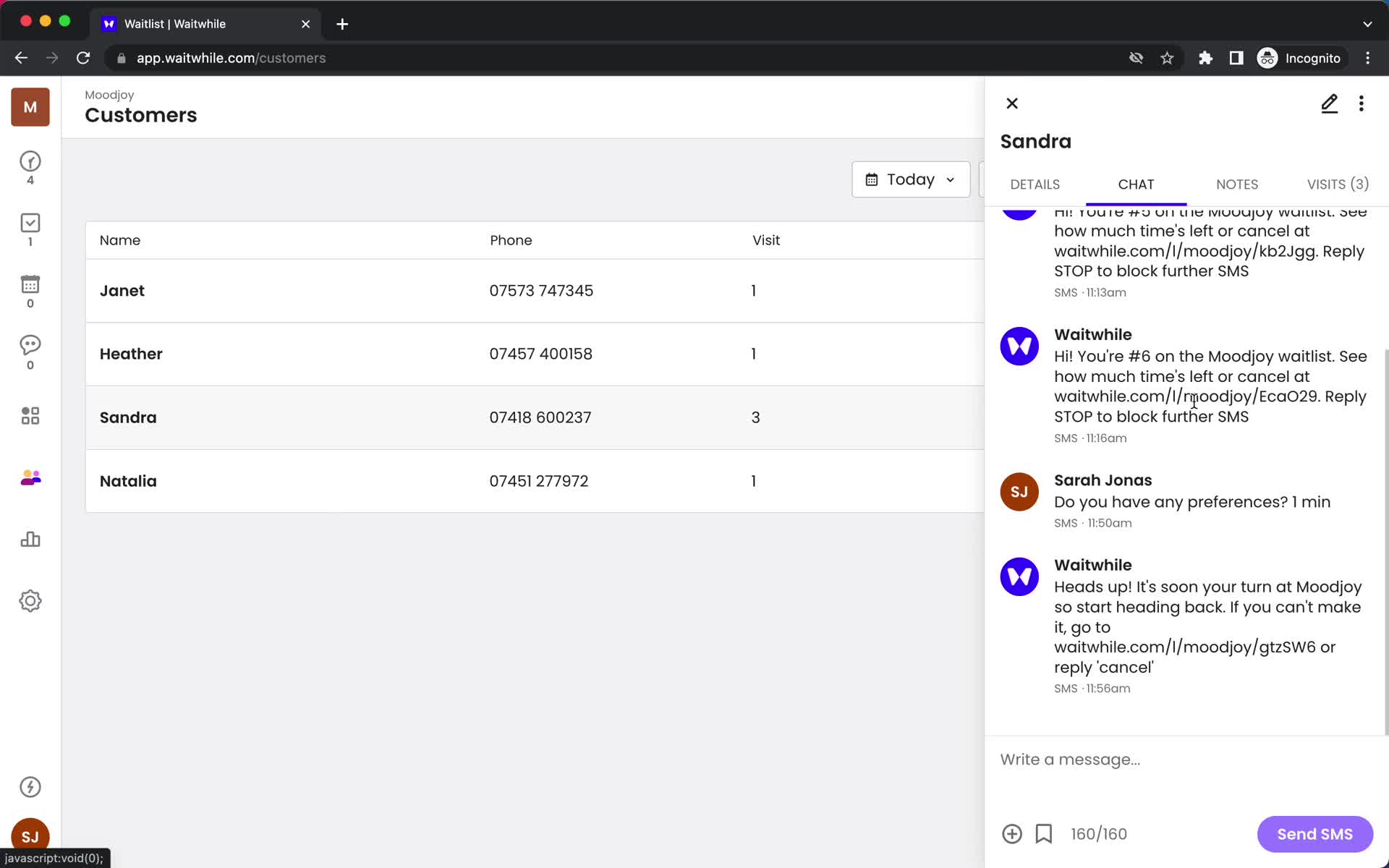Open the waitwhile.com/l/moodjoy/kb2Jgg link
This screenshot has height=868, width=1389.
[x=1186, y=251]
